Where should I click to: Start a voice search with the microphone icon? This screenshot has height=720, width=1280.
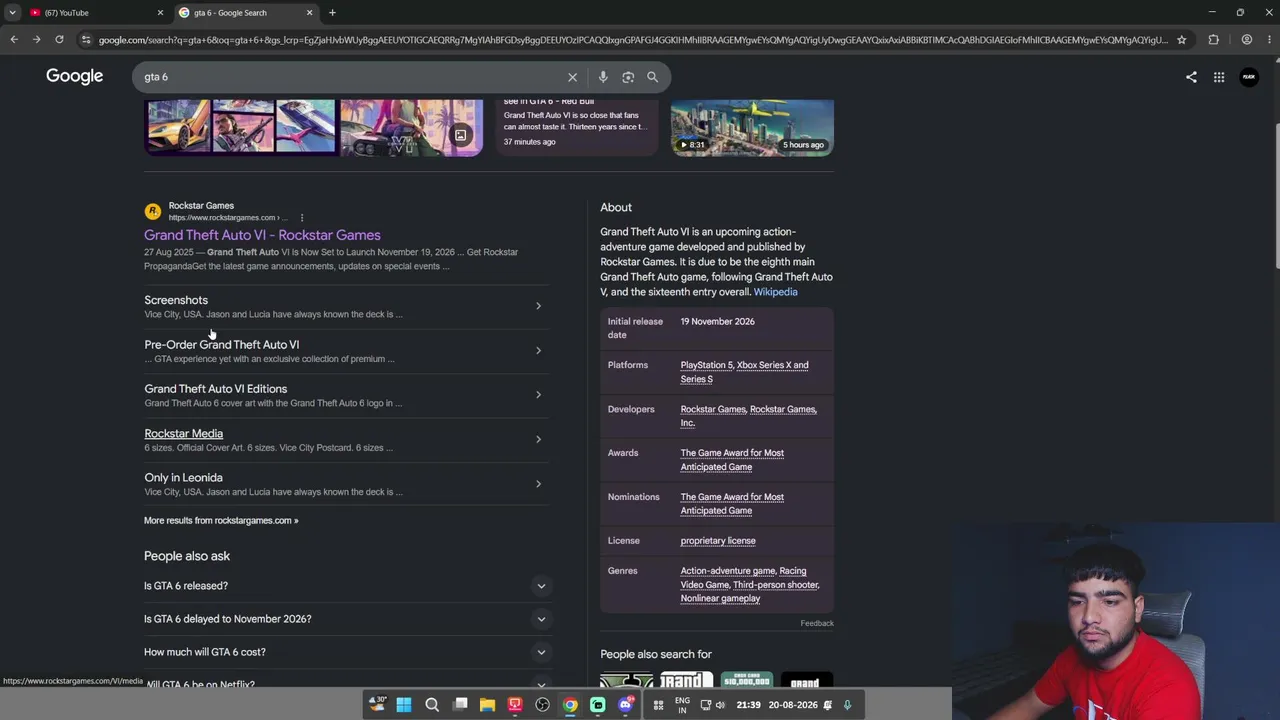(603, 77)
